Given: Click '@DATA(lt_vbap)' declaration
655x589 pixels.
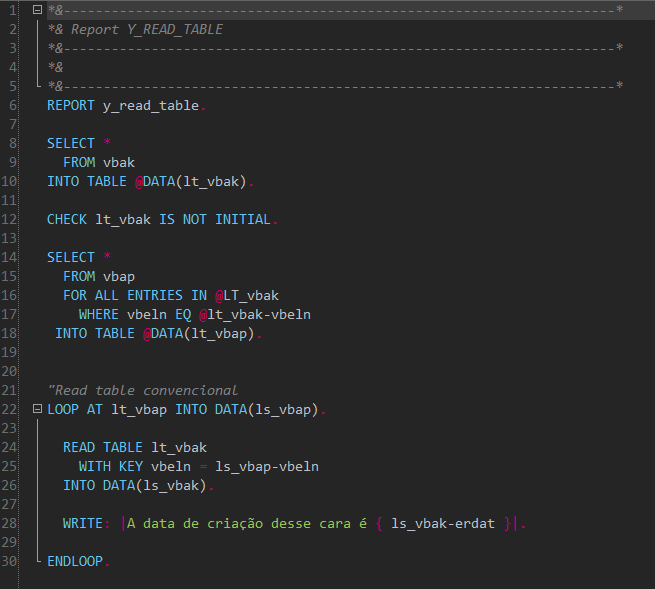Looking at the screenshot, I should [198, 334].
